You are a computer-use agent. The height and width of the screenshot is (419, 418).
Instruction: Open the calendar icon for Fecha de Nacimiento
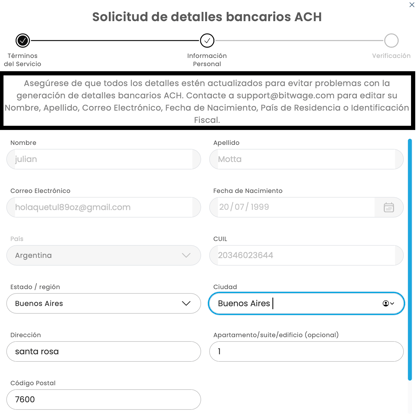(389, 207)
